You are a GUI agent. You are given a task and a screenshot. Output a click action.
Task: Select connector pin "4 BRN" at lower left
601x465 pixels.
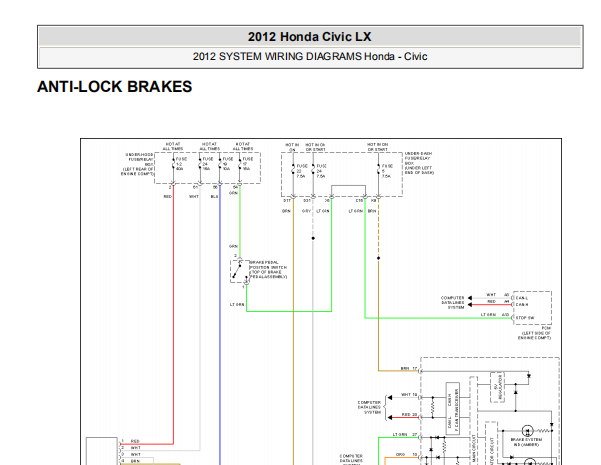pos(131,461)
